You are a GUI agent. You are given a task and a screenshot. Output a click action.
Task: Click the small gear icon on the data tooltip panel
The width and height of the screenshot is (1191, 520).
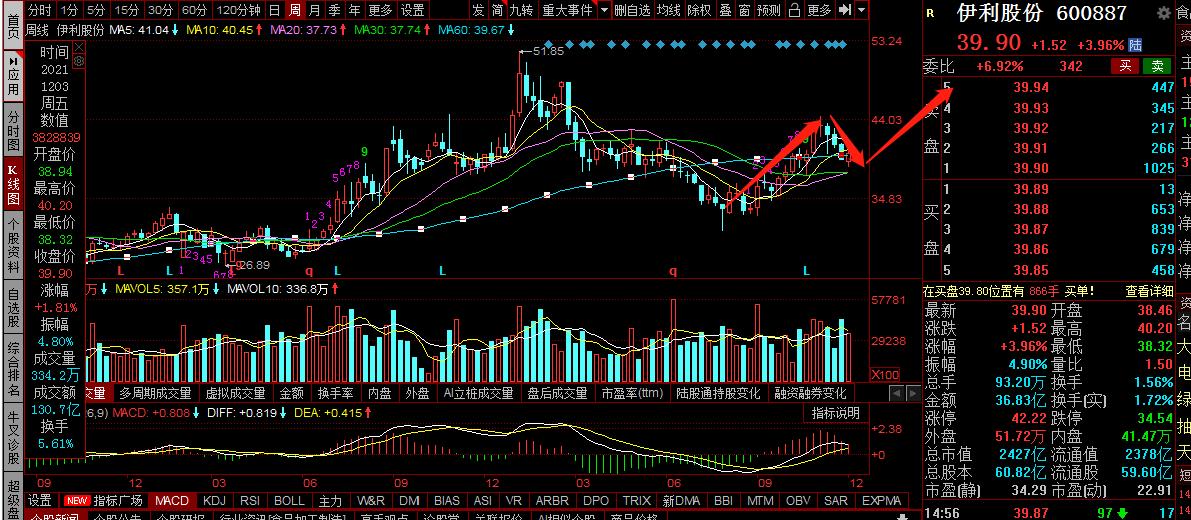80,59
